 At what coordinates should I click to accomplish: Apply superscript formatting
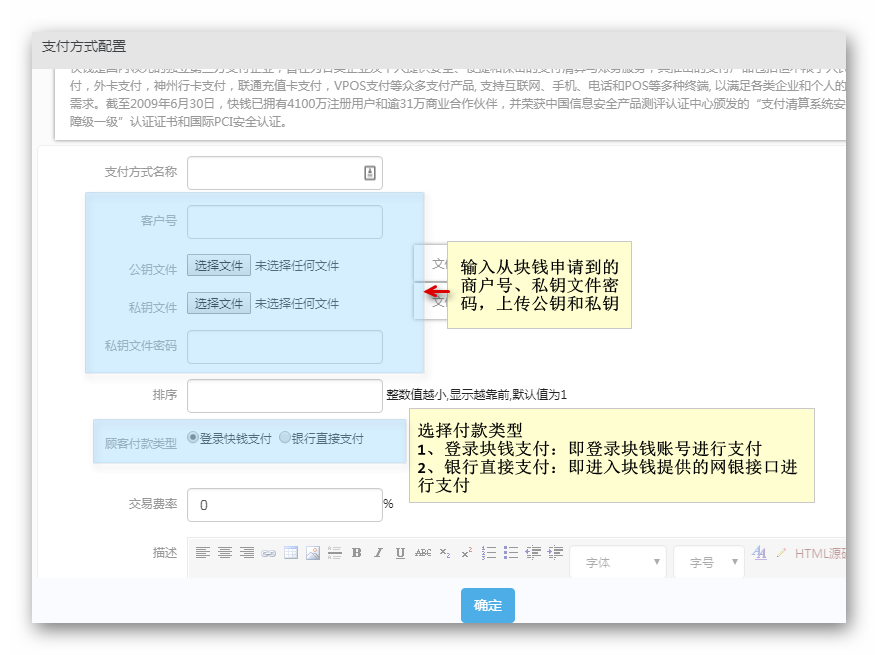tap(466, 553)
